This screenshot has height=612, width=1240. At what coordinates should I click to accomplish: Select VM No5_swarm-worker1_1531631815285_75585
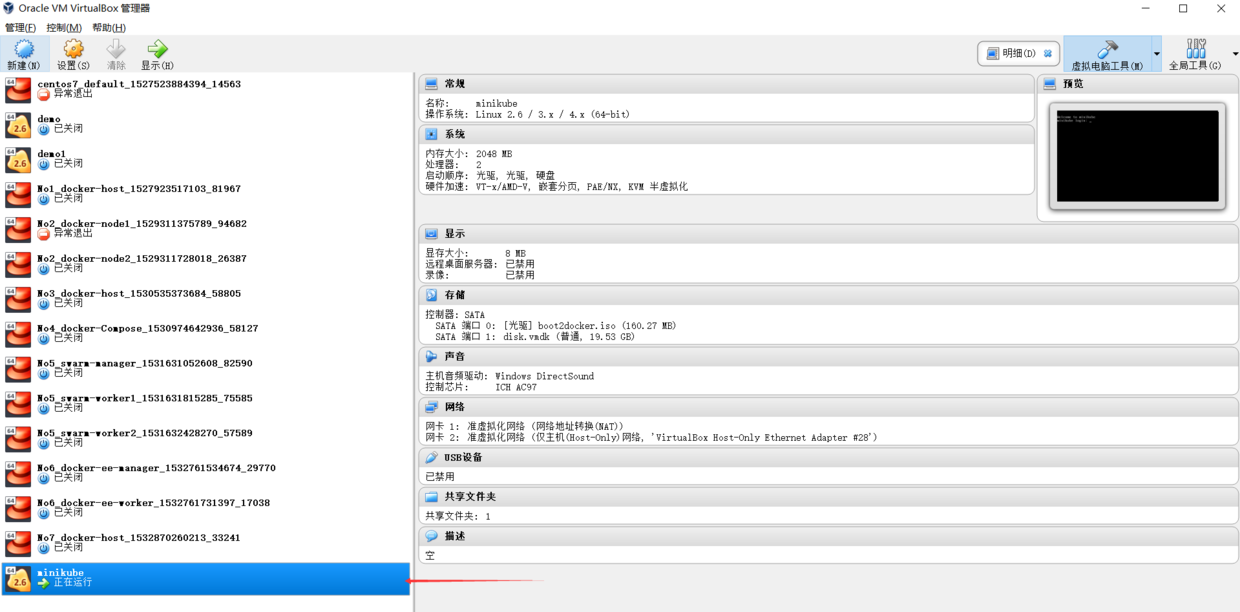click(207, 404)
